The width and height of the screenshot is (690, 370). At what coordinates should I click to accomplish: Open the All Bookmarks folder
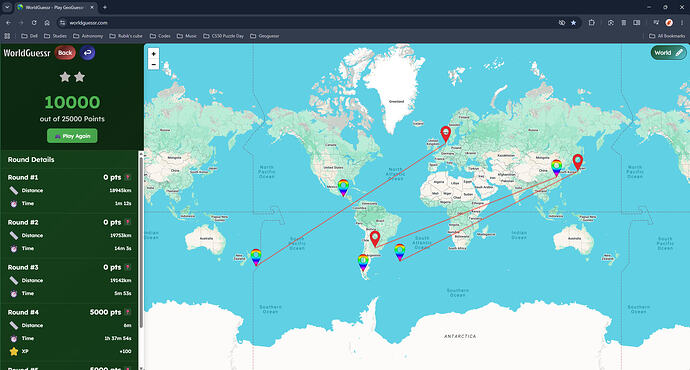coord(667,36)
